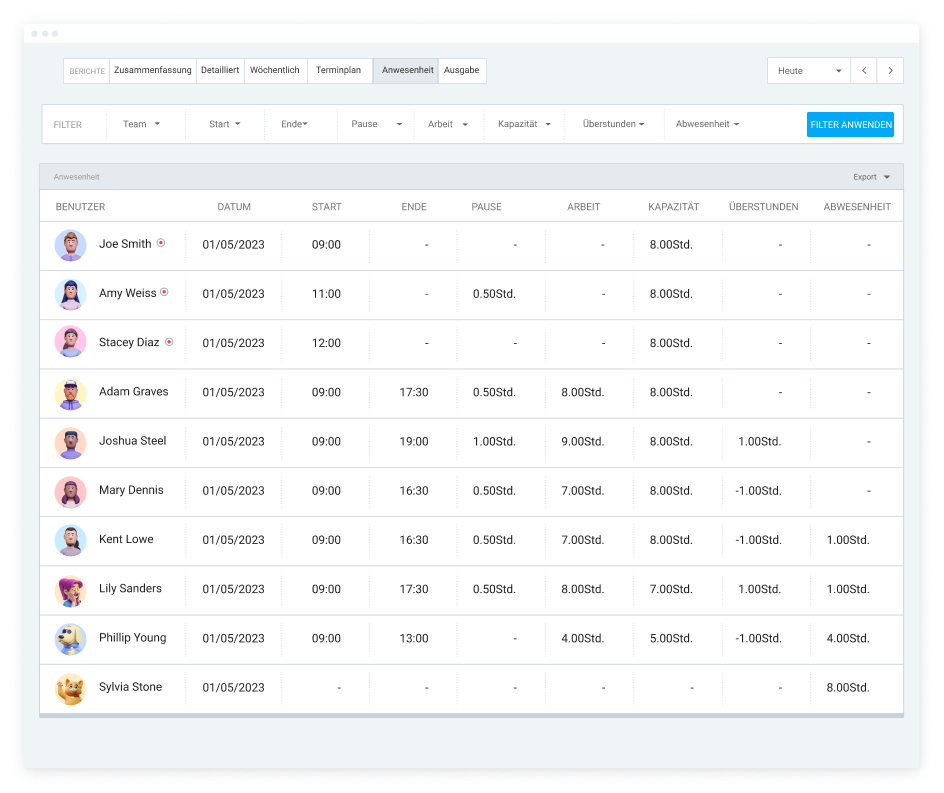Switch to the Wöchentlich report tab
Viewport: 944px width, 793px height.
pos(275,71)
